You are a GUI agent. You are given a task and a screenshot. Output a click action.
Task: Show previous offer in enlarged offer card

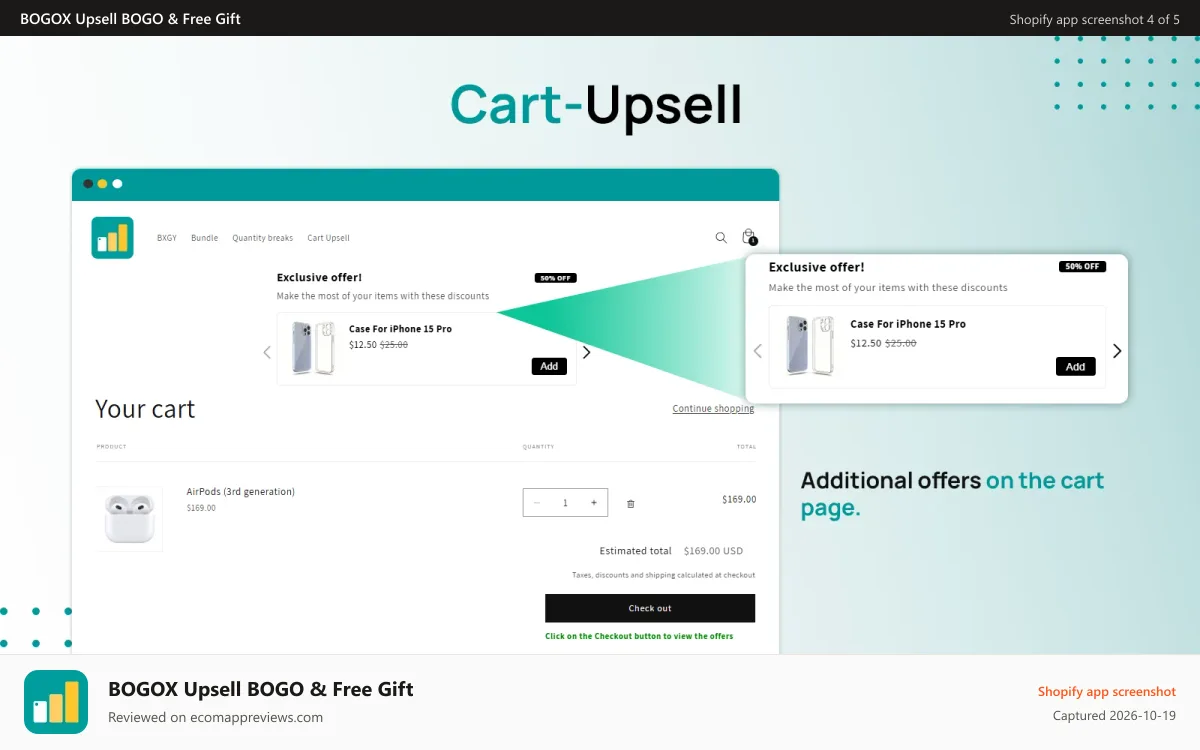758,351
